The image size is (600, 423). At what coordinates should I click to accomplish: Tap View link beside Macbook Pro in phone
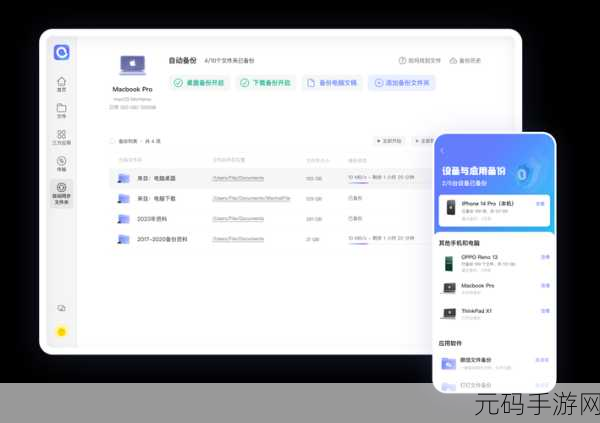click(x=545, y=286)
